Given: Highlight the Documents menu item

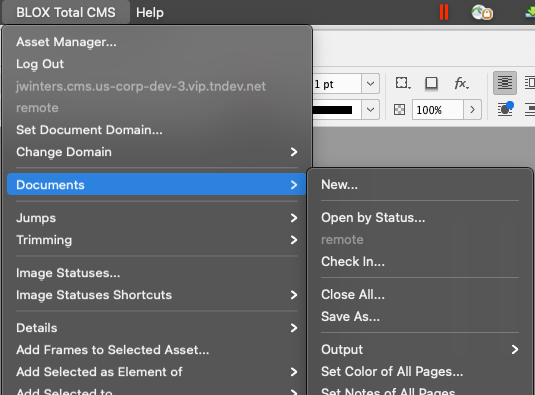Looking at the screenshot, I should point(156,185).
